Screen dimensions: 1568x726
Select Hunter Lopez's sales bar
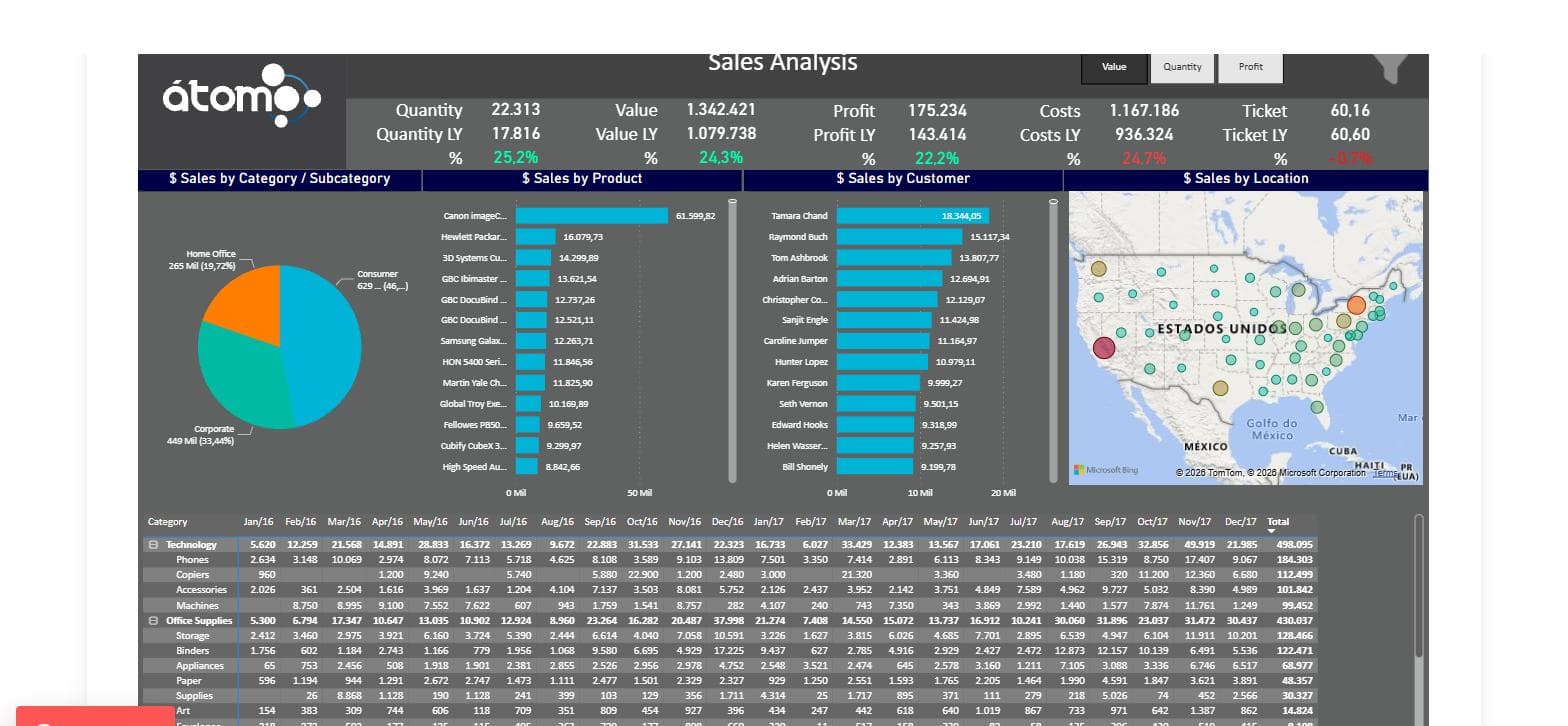(882, 362)
